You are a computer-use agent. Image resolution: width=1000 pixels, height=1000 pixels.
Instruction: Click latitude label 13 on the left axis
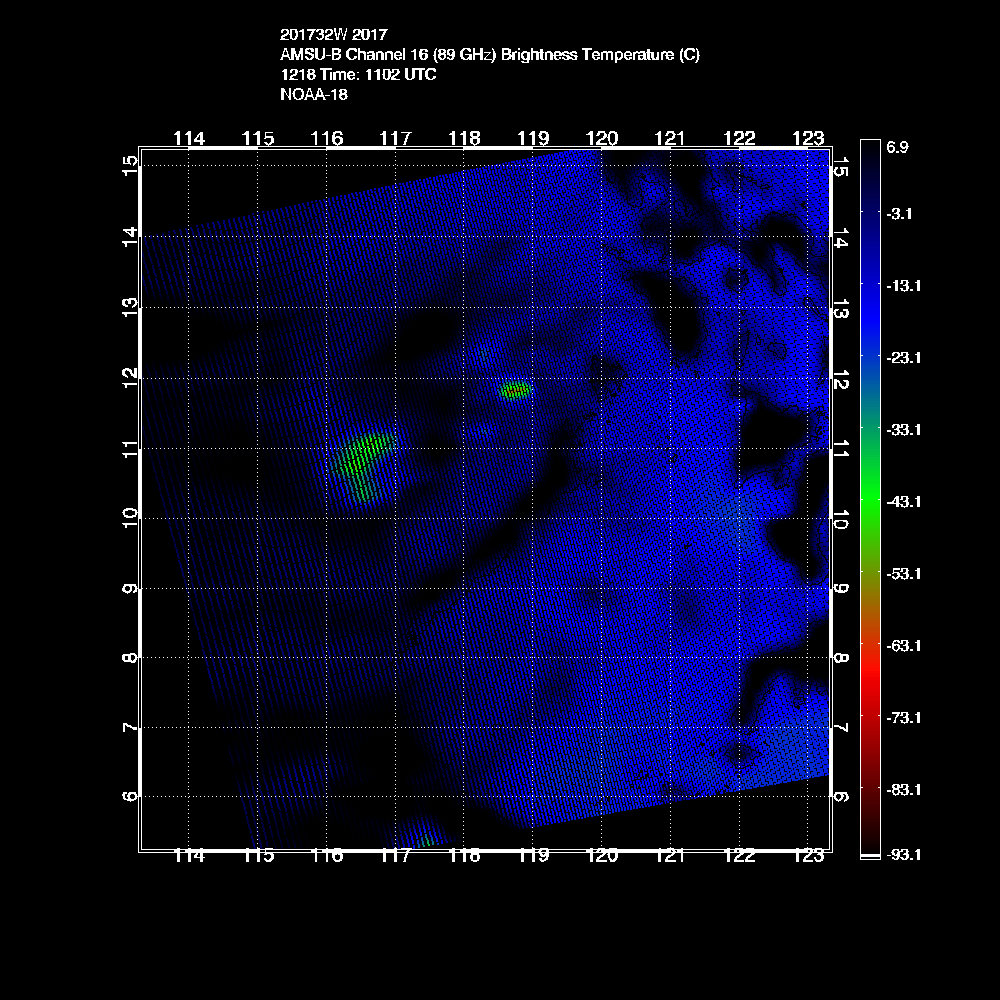pyautogui.click(x=130, y=307)
